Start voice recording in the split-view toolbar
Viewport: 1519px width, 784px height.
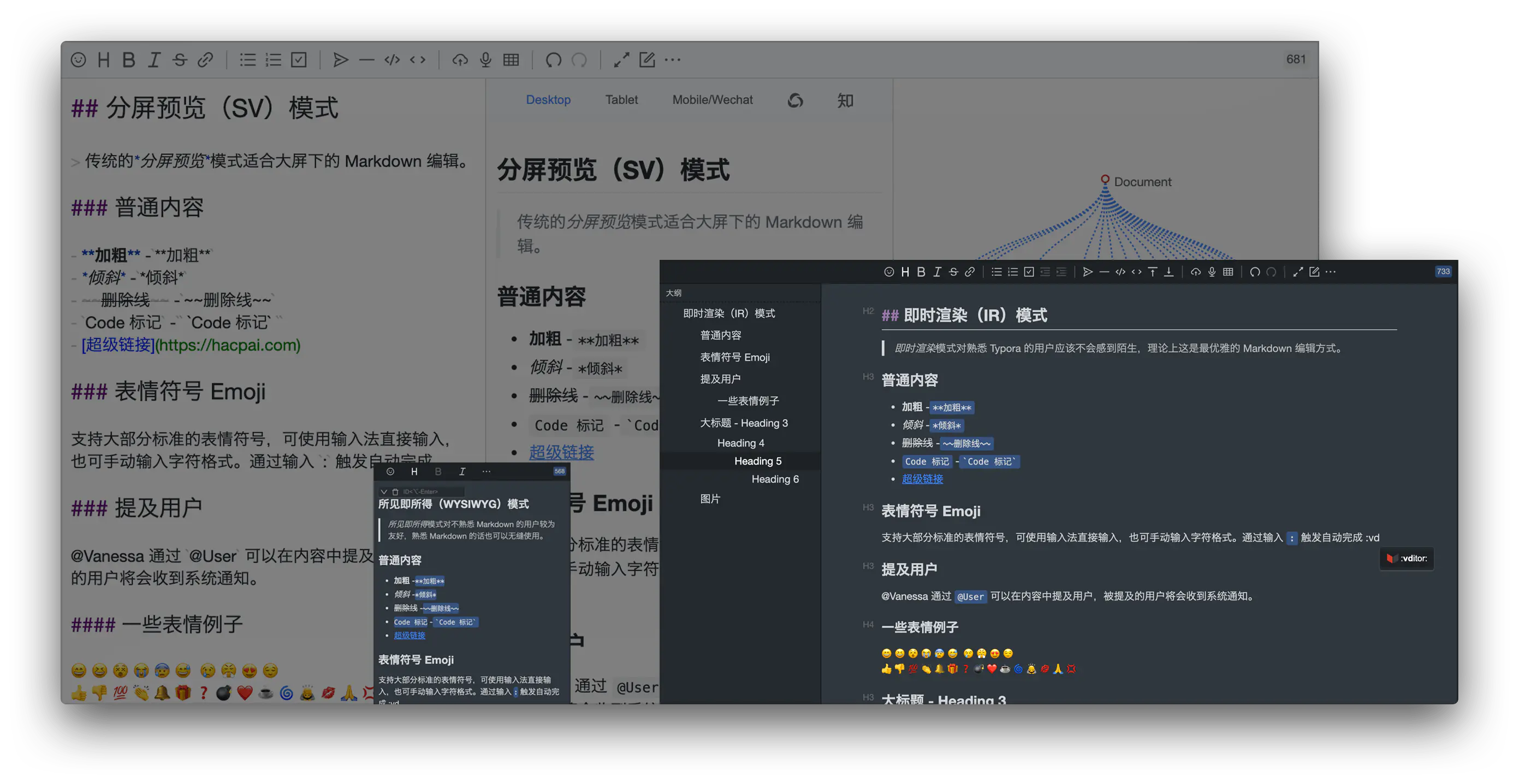[485, 60]
